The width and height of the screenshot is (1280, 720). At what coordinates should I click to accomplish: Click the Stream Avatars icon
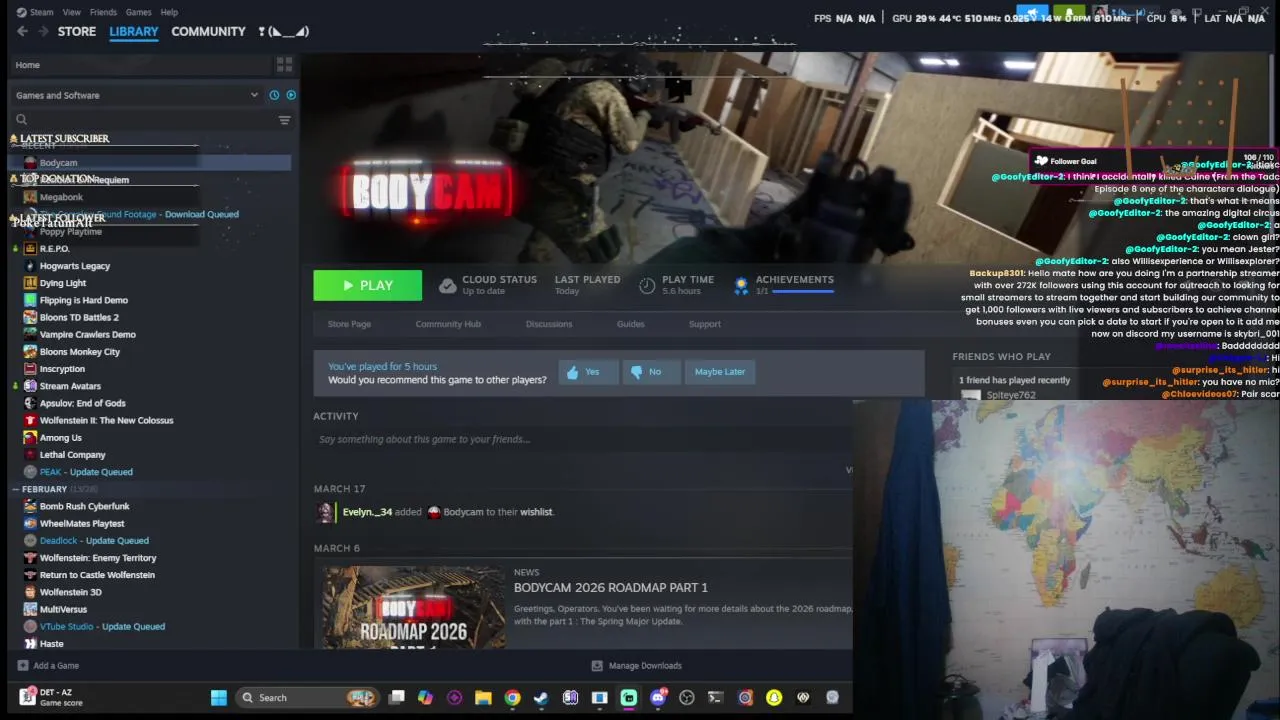click(x=30, y=386)
